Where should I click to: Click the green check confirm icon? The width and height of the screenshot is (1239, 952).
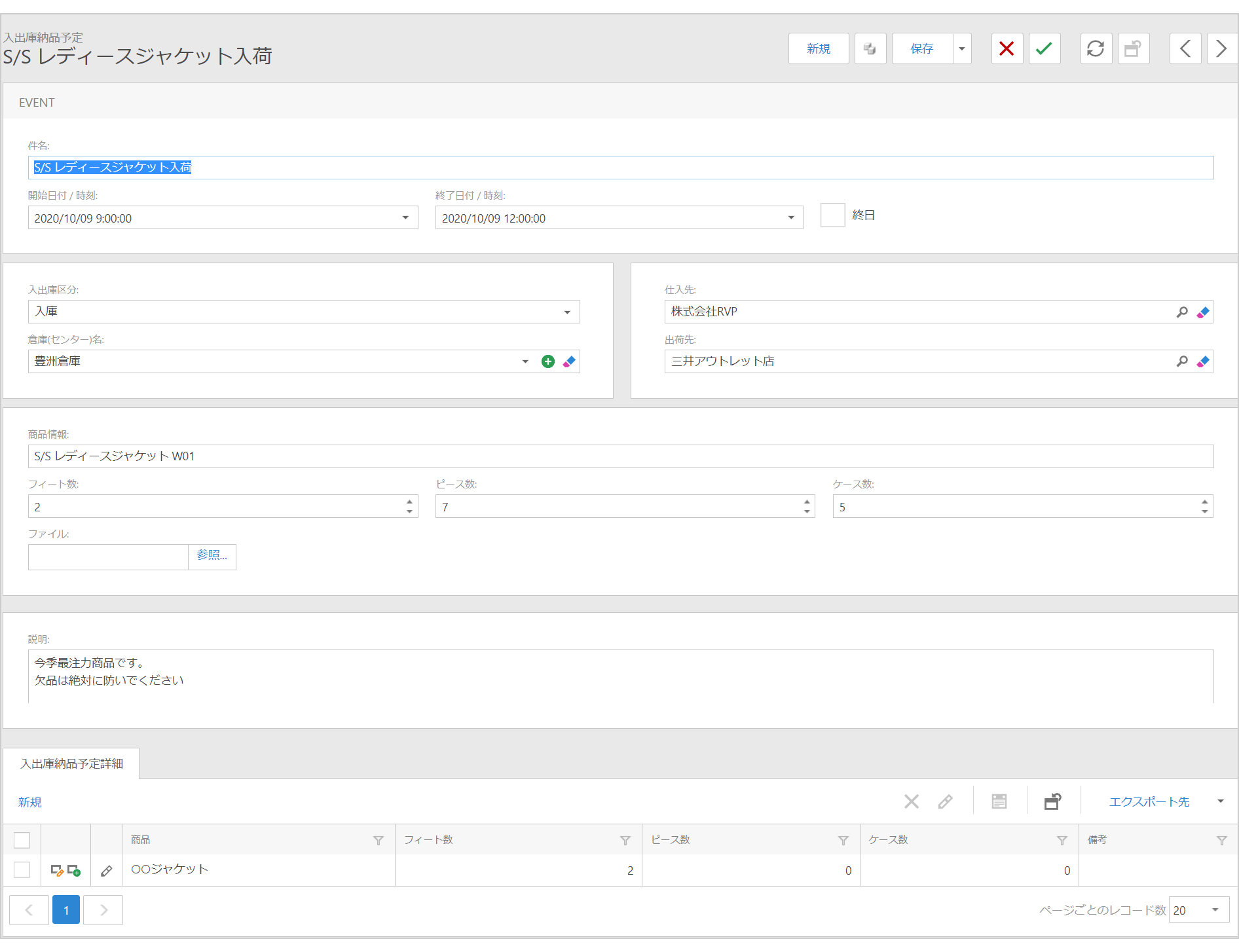pyautogui.click(x=1045, y=48)
